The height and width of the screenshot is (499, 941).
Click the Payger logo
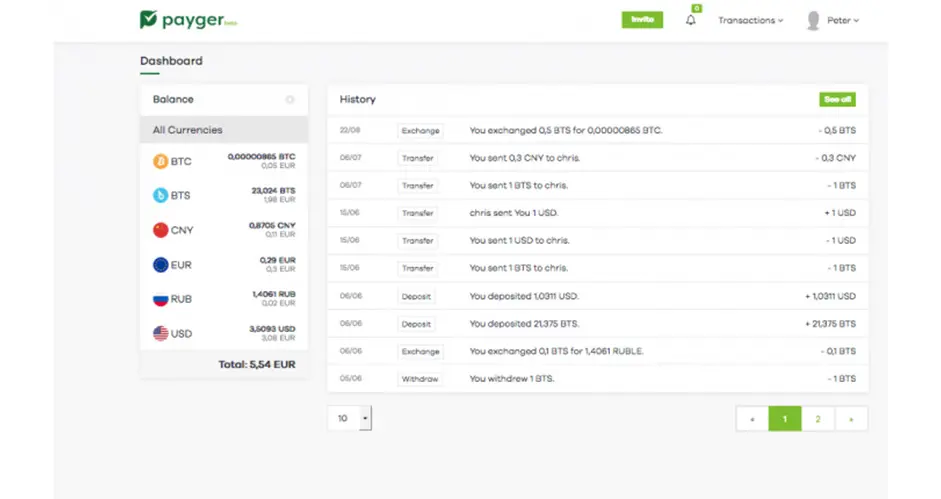coord(188,20)
